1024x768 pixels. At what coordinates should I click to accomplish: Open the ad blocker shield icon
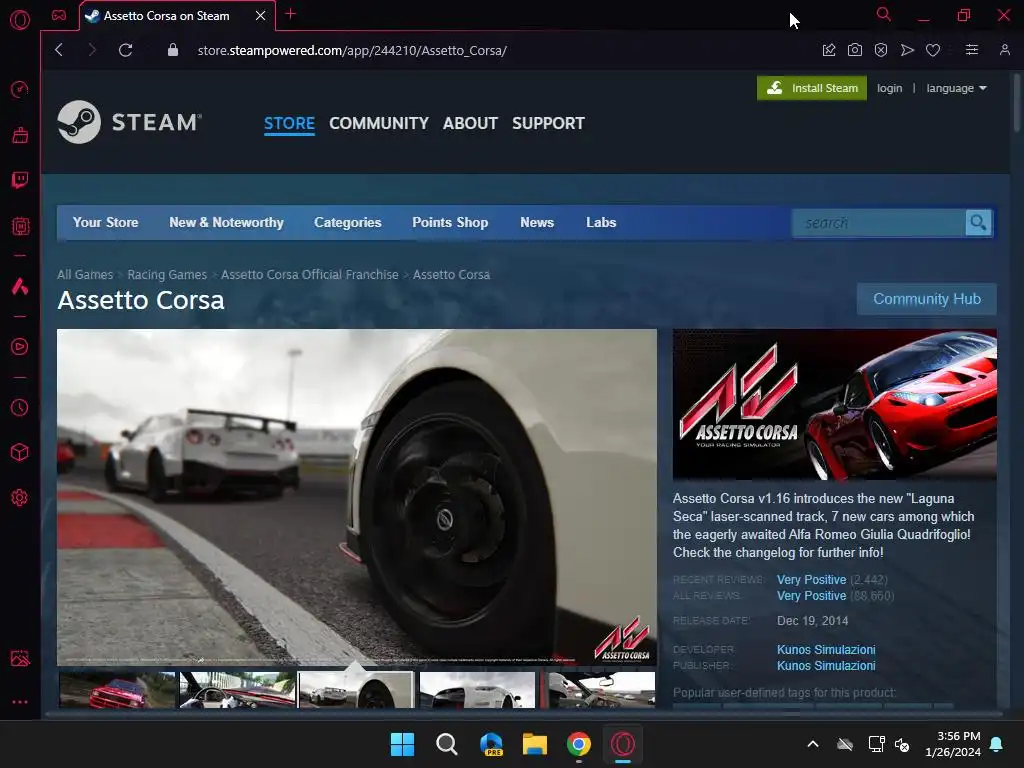click(x=881, y=50)
